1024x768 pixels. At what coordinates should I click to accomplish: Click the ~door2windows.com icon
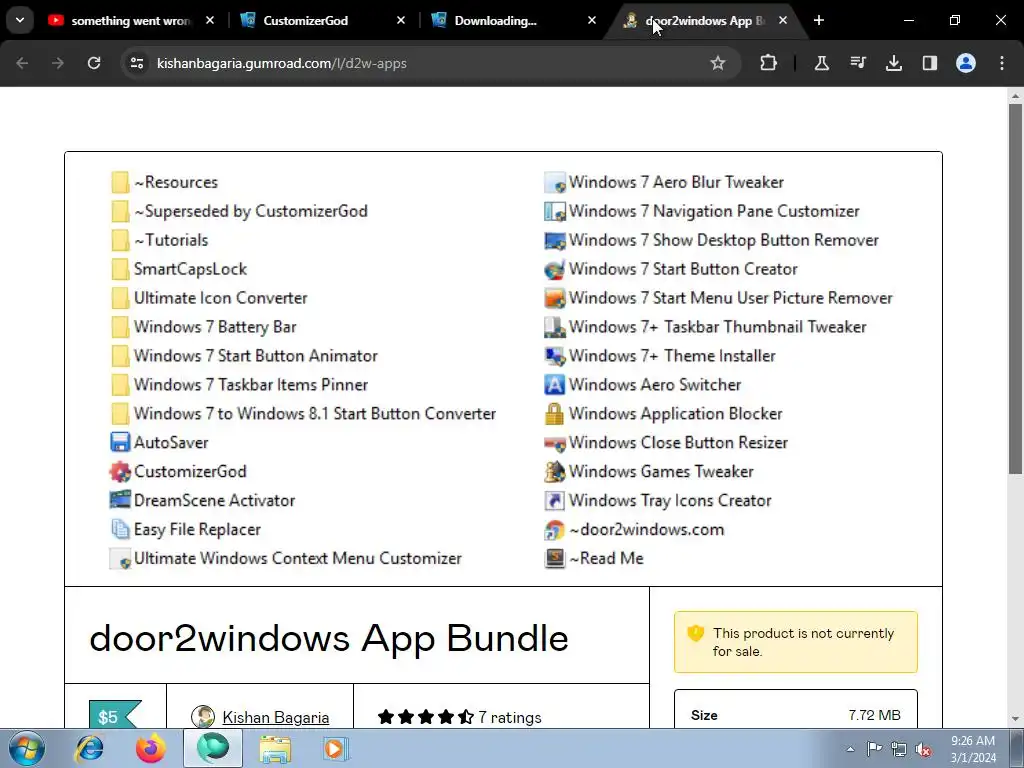pyautogui.click(x=554, y=529)
